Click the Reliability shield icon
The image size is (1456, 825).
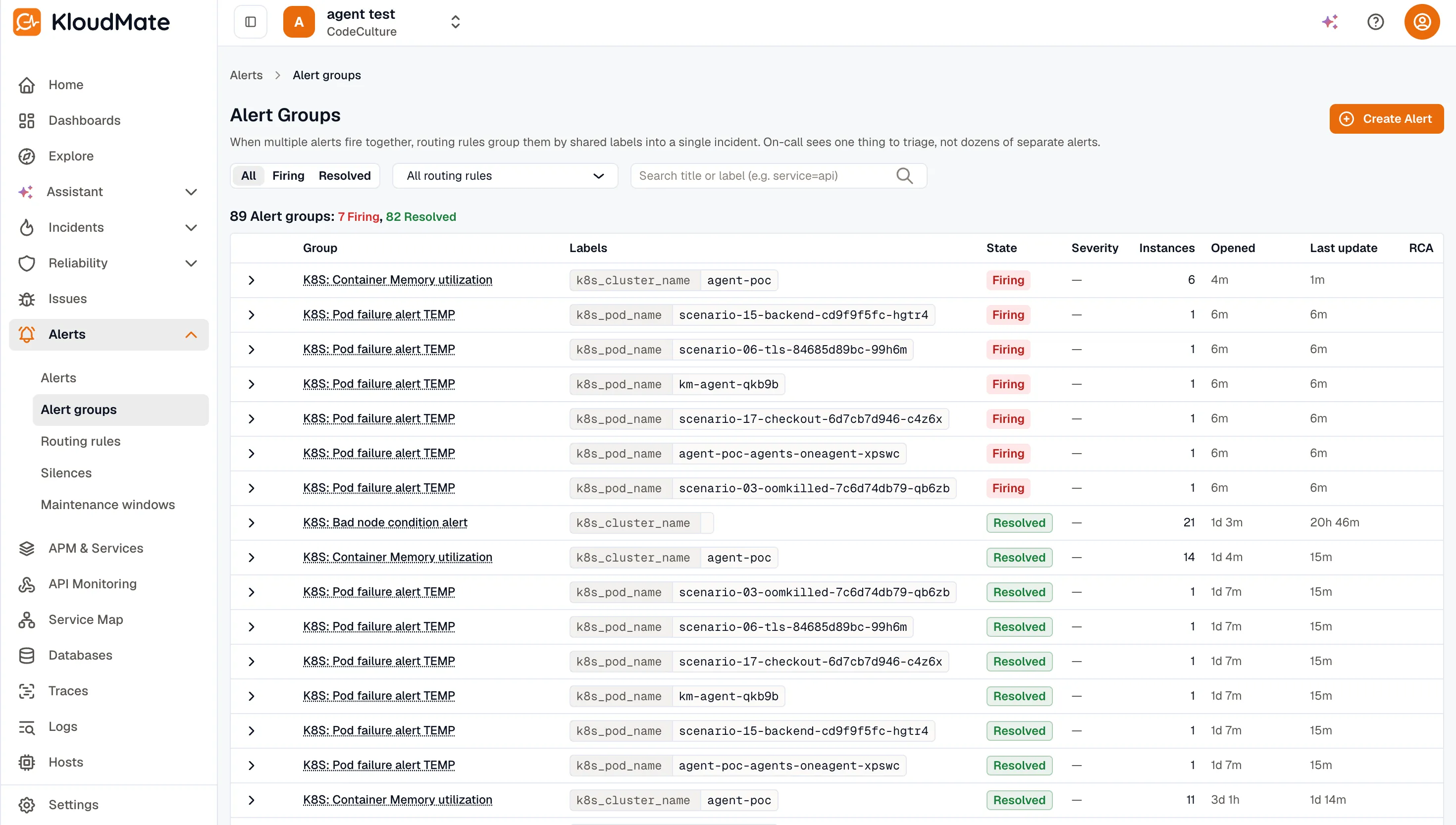(27, 263)
